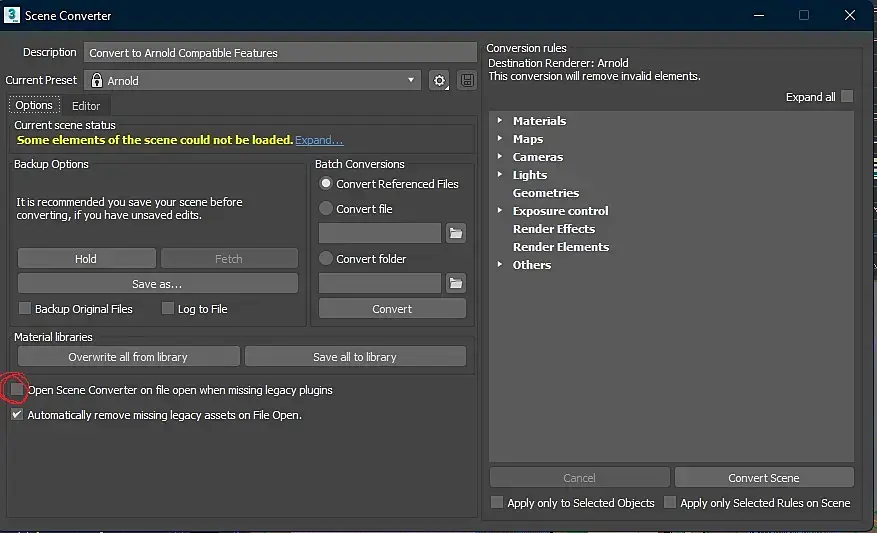The height and width of the screenshot is (533, 877).
Task: Click the preset settings gear icon
Action: [440, 81]
